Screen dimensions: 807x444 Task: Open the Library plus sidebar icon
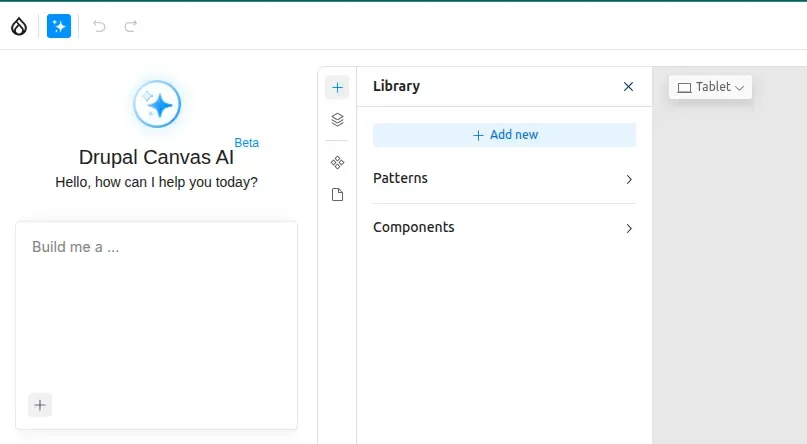coord(337,87)
